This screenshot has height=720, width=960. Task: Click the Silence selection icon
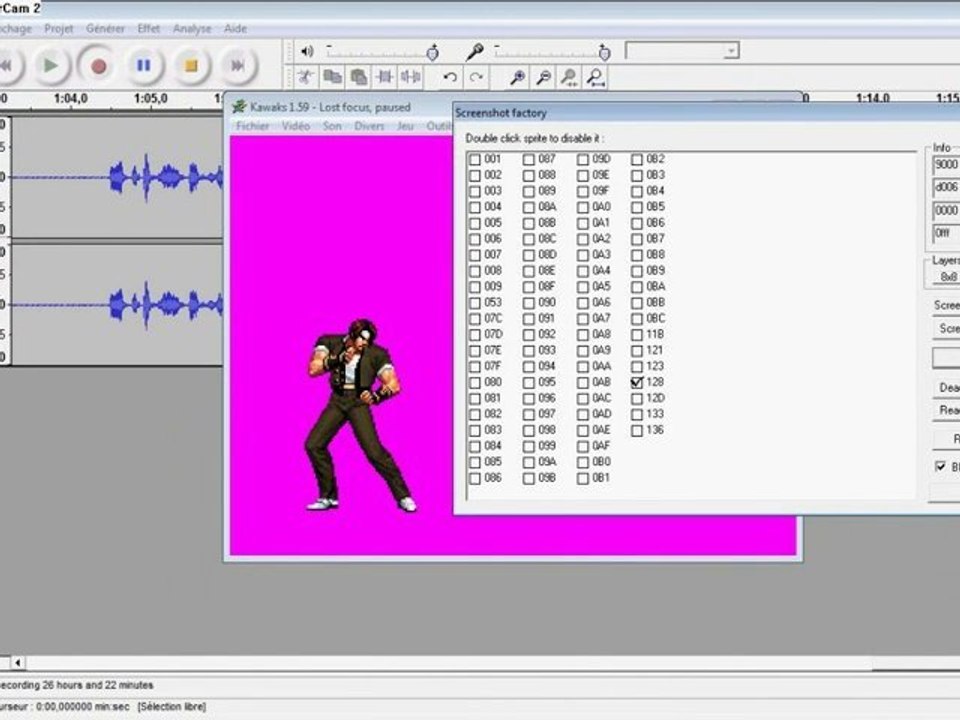click(x=410, y=77)
